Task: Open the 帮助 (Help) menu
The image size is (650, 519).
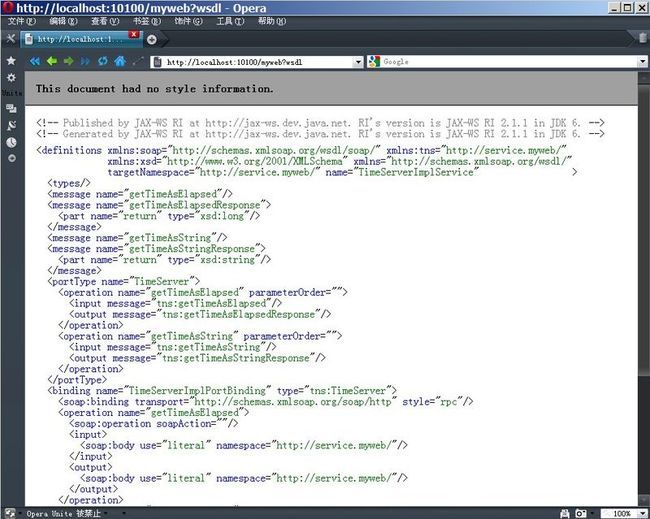Action: [x=272, y=21]
